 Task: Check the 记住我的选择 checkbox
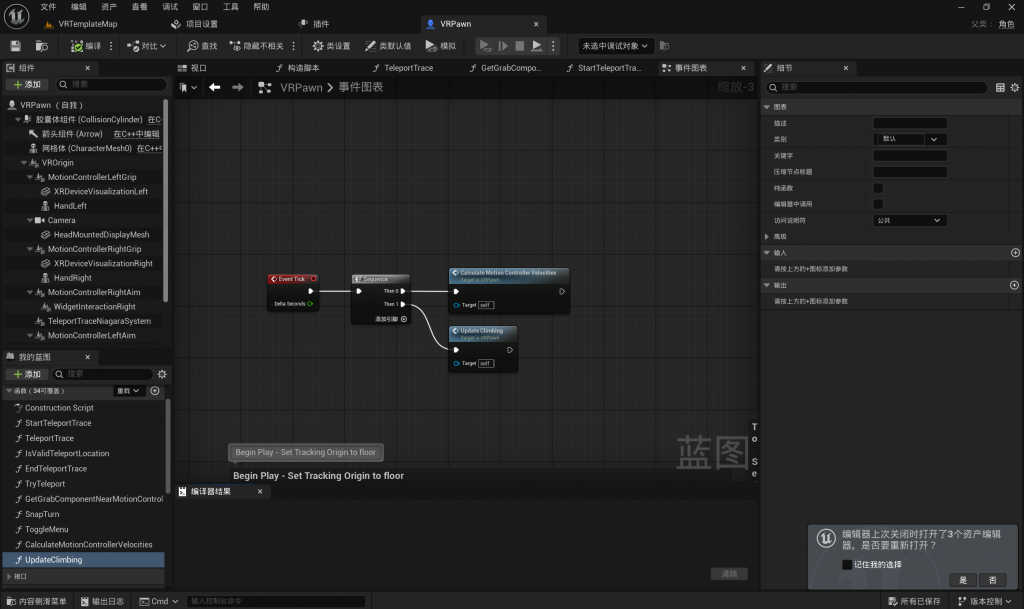847,565
